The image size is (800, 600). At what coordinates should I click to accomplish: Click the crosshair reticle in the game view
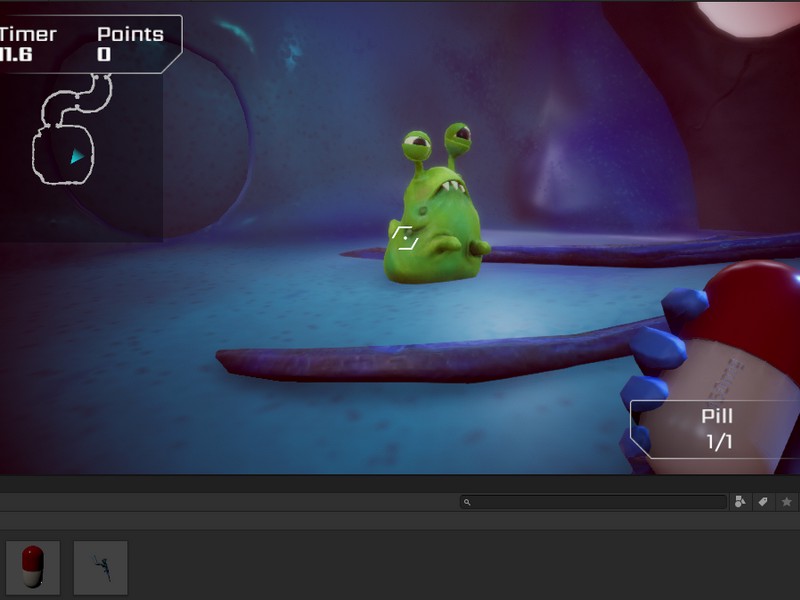pos(405,238)
